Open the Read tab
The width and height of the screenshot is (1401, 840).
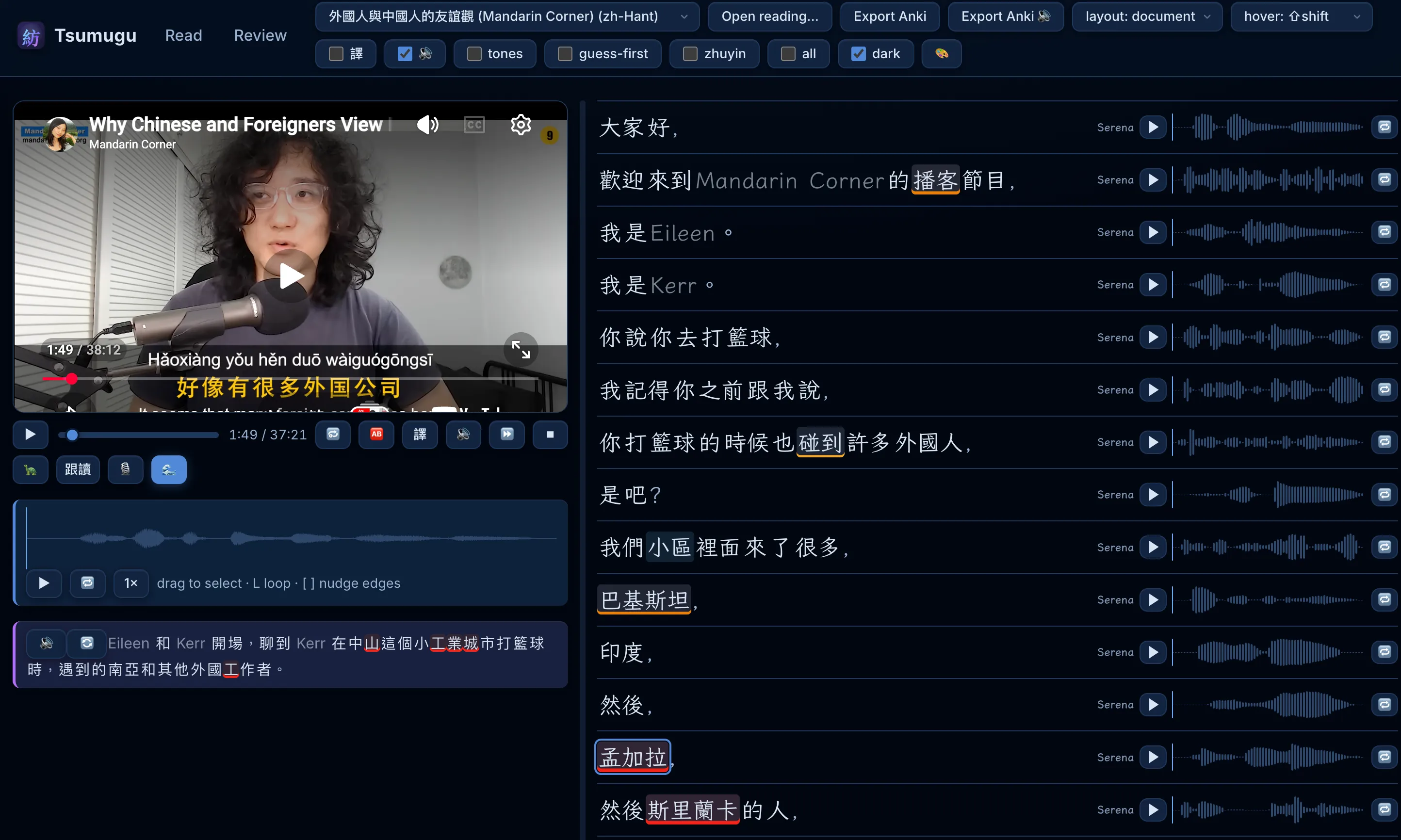tap(183, 36)
